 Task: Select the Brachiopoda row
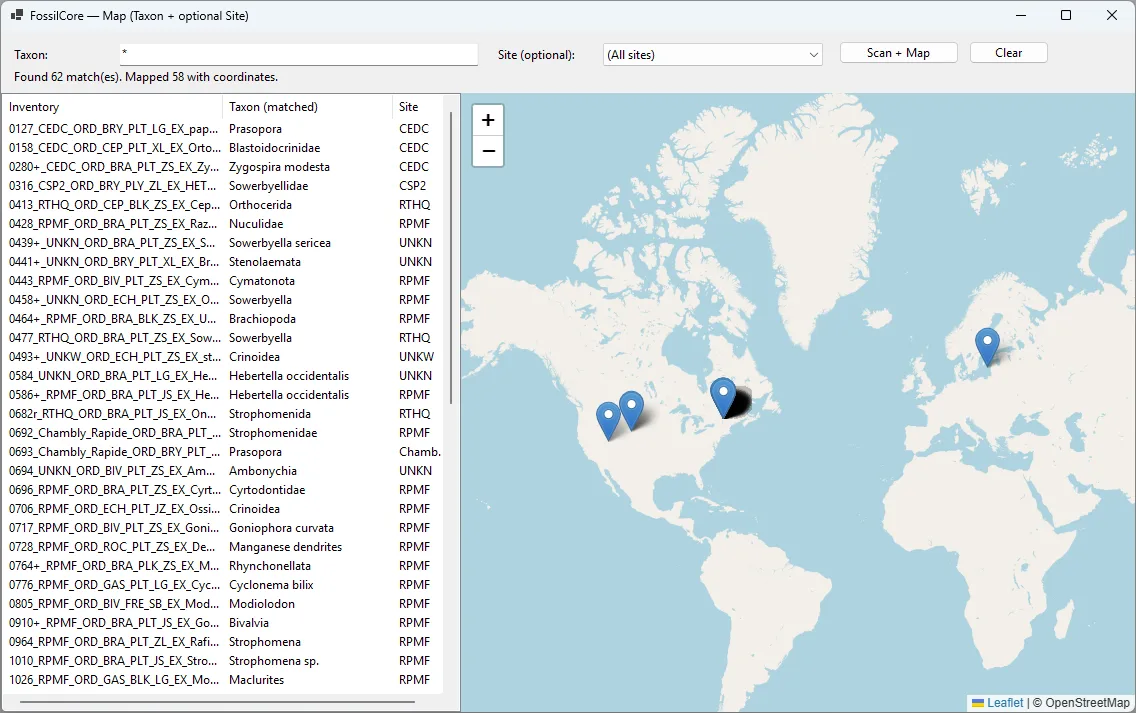point(223,319)
